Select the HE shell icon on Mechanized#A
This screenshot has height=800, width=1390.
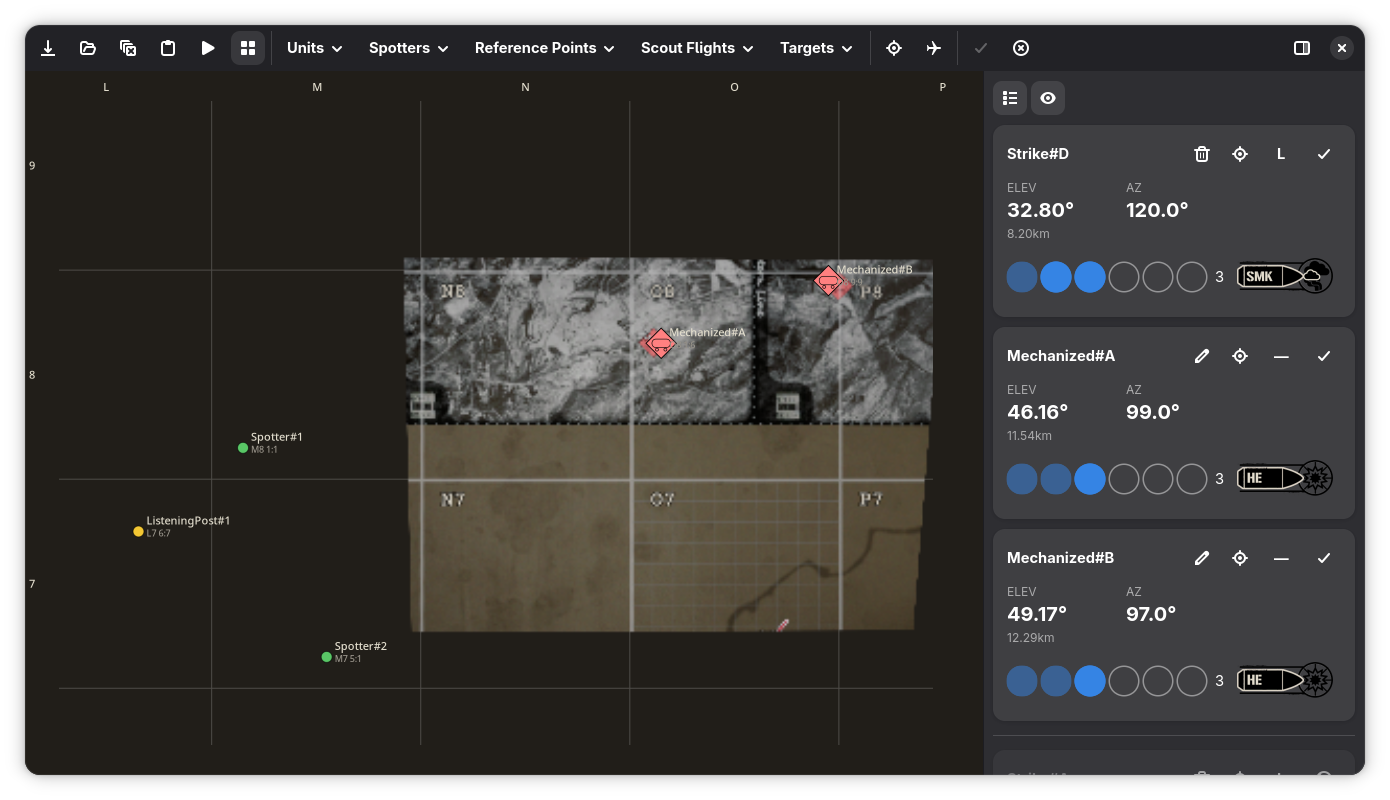coord(1285,478)
